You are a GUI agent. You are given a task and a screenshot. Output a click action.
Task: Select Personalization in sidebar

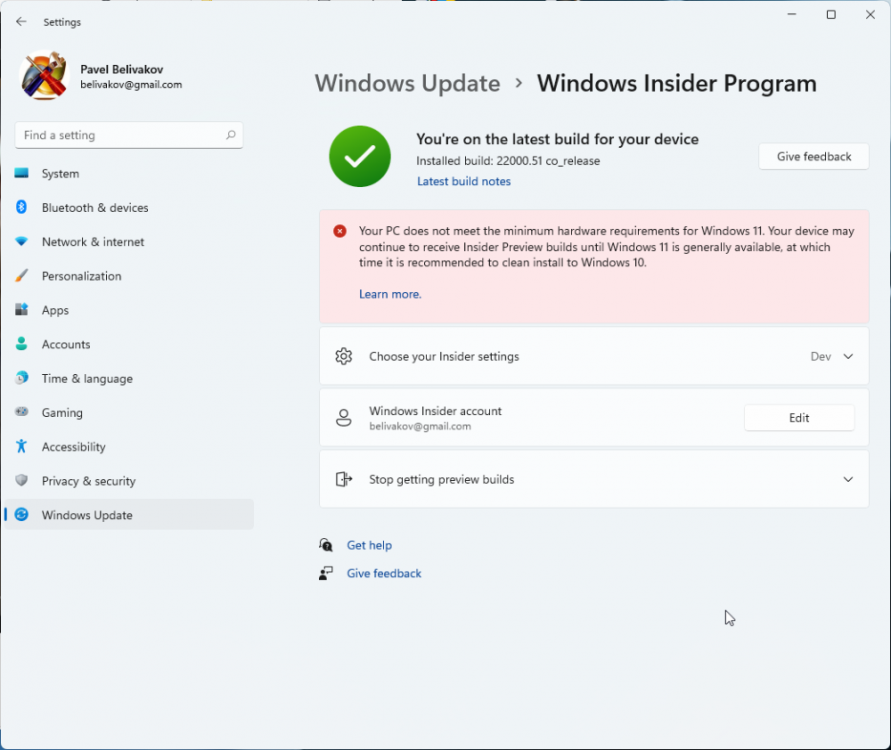click(129, 276)
